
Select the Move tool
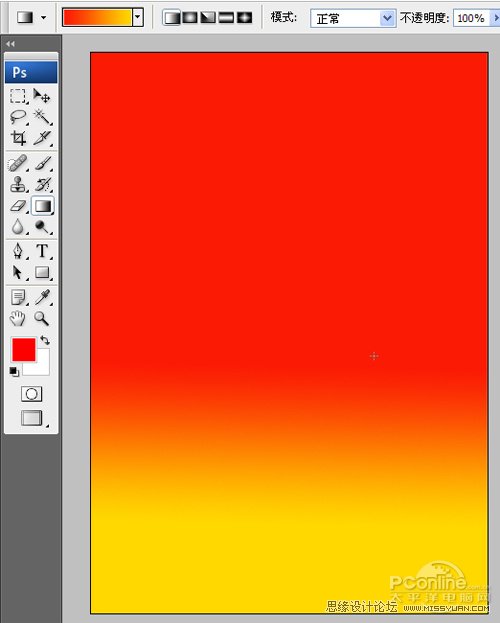coord(42,96)
